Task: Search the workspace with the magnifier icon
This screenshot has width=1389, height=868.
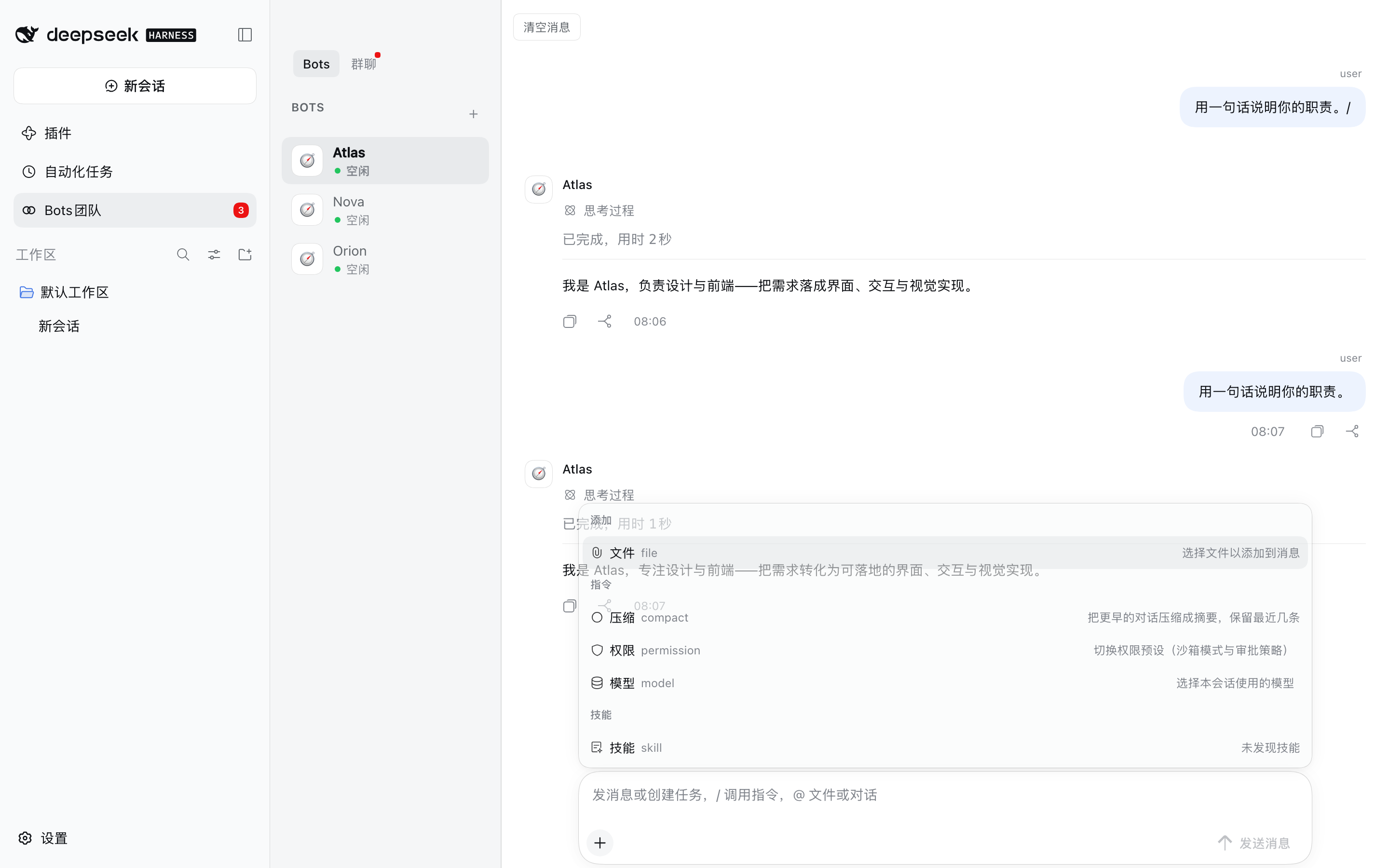Action: (x=183, y=254)
